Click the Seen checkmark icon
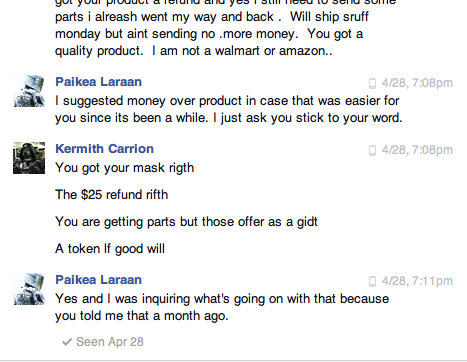Image resolution: width=467 pixels, height=362 pixels. (x=67, y=342)
